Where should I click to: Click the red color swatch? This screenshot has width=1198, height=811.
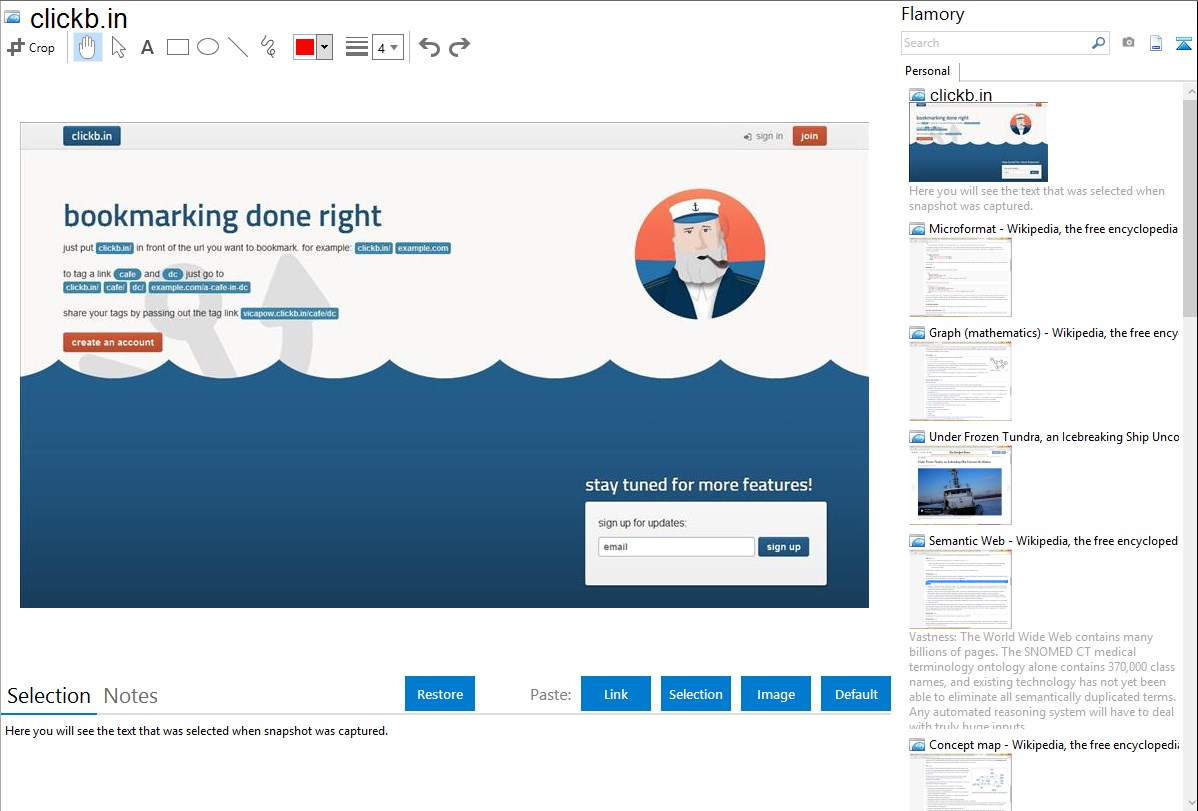click(x=305, y=47)
